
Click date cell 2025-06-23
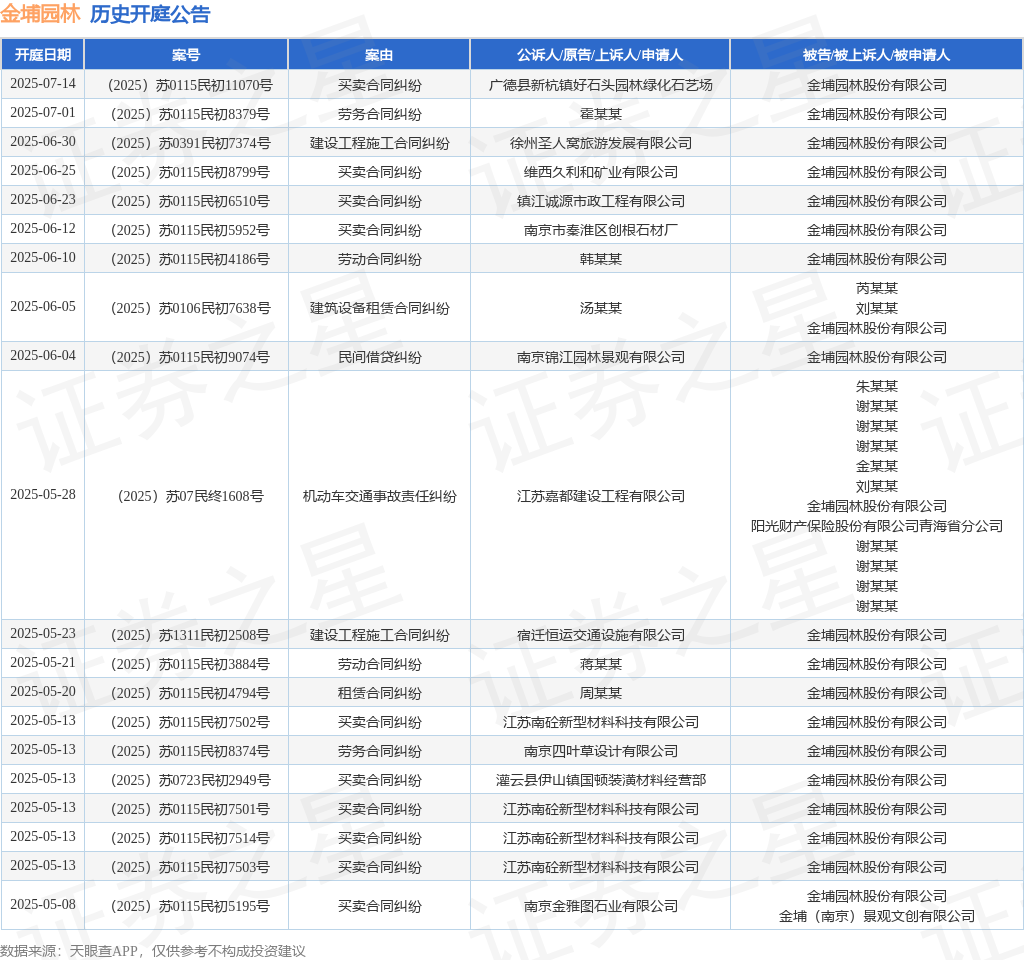click(43, 199)
